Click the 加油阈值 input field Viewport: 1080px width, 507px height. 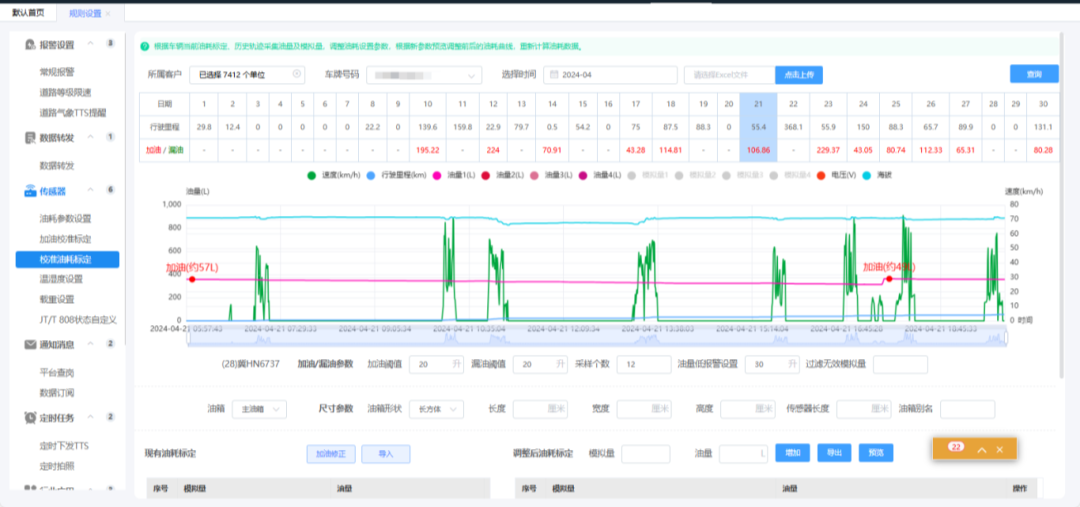[437, 364]
